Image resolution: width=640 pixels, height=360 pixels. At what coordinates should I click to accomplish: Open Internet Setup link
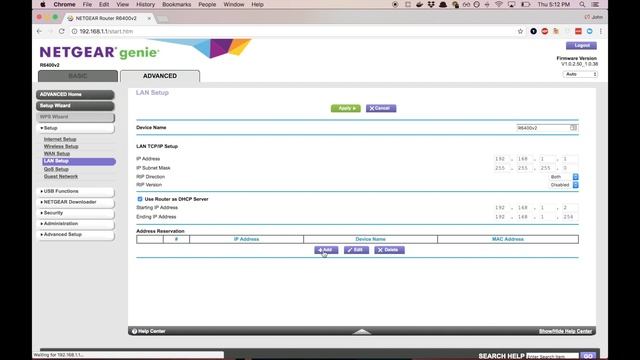[x=60, y=139]
